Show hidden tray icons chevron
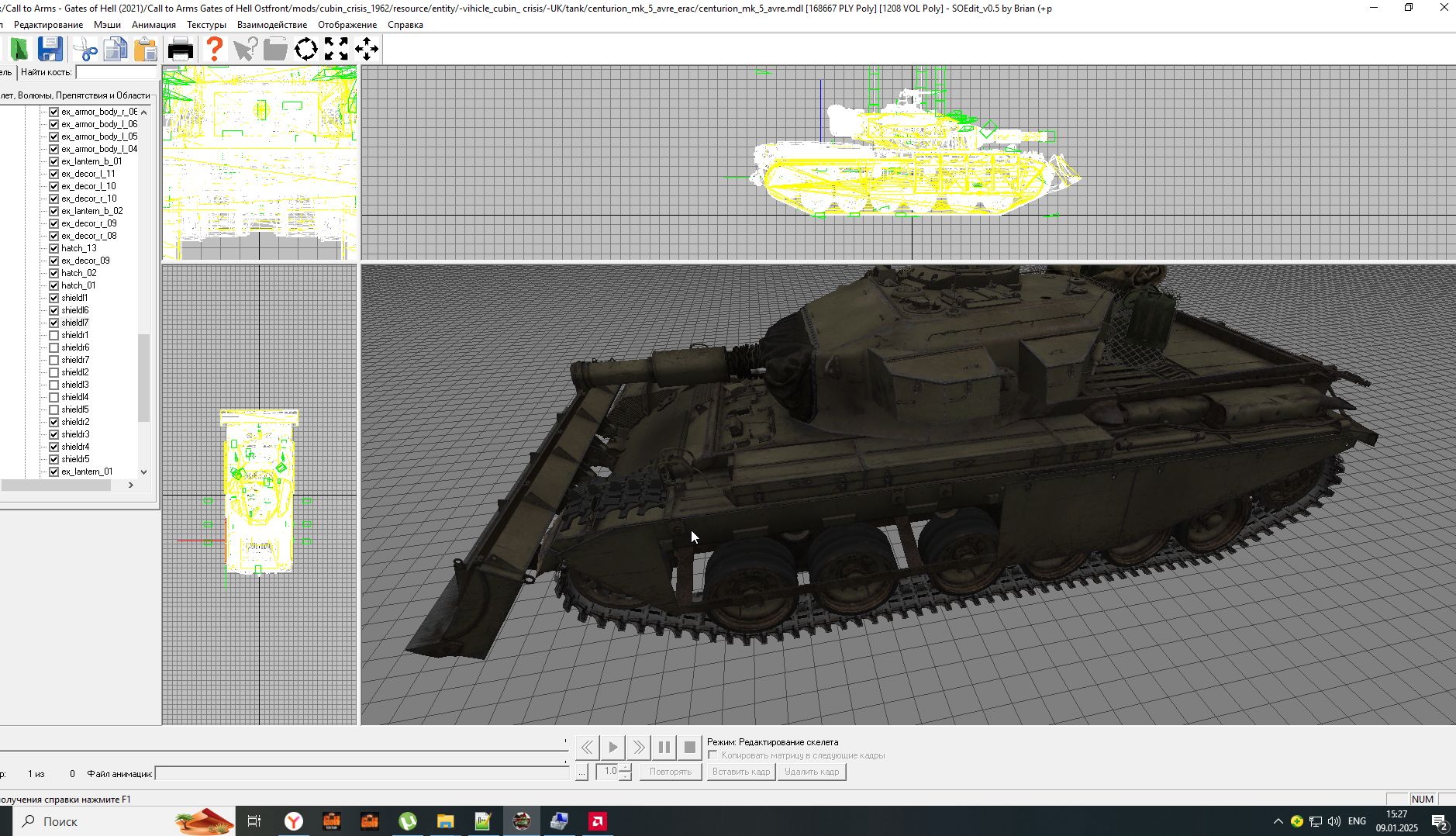Viewport: 1456px width, 836px height. (x=1278, y=821)
